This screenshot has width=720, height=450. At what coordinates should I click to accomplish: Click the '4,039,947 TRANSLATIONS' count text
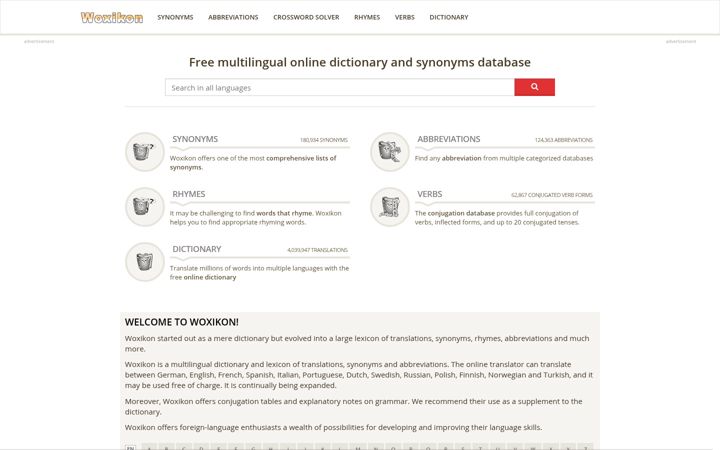[x=317, y=250]
